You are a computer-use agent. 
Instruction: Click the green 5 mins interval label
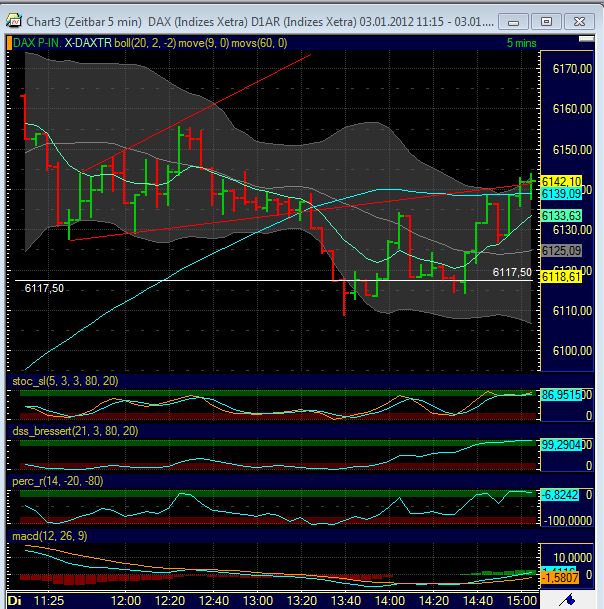click(x=521, y=43)
